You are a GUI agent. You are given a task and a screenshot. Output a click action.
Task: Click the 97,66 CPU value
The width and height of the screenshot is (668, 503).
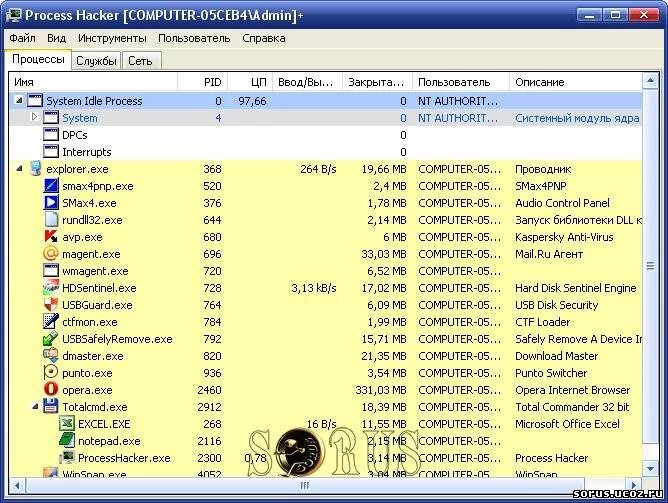[x=252, y=101]
